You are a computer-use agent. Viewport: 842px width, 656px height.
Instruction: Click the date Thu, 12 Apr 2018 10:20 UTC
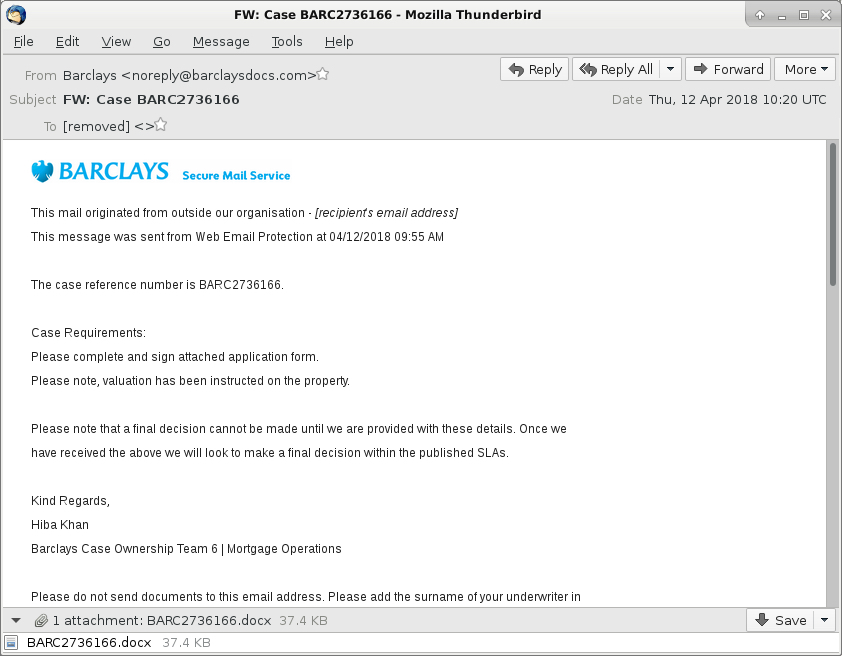(x=737, y=99)
